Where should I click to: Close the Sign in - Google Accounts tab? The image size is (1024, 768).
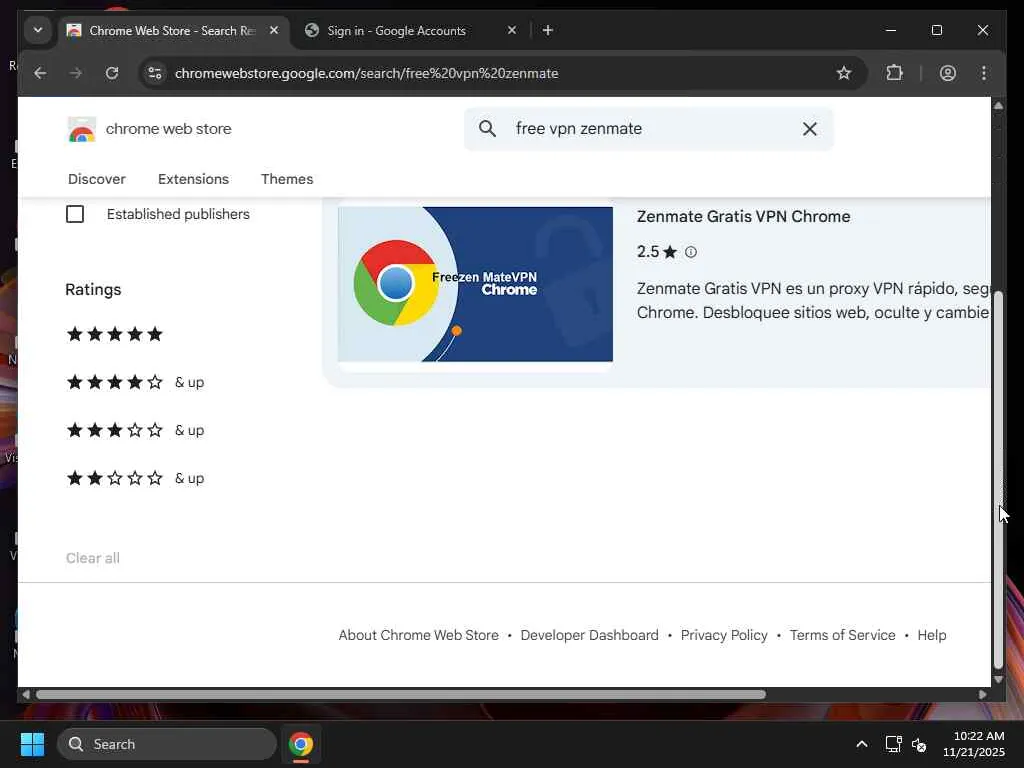pyautogui.click(x=512, y=30)
